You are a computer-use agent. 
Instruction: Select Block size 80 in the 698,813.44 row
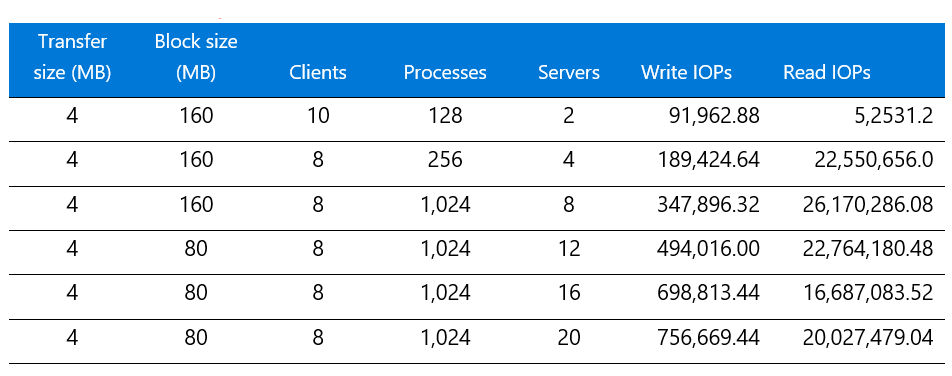pos(196,293)
